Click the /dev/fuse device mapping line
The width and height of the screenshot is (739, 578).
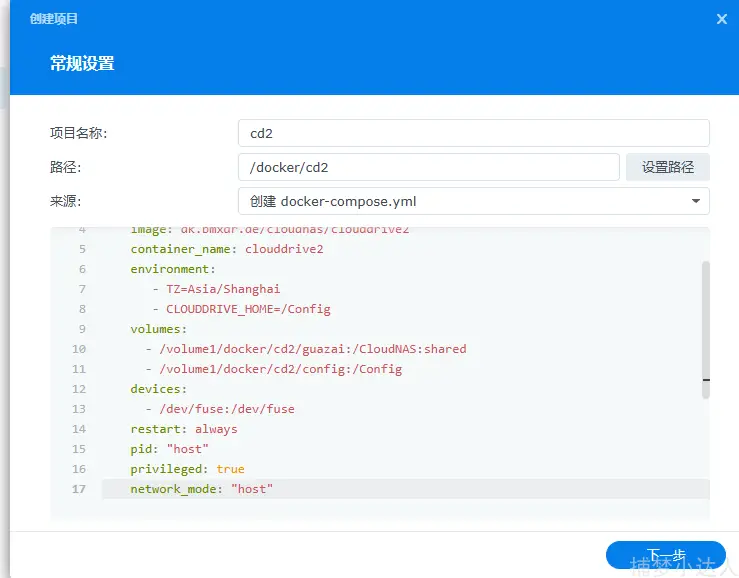(219, 409)
